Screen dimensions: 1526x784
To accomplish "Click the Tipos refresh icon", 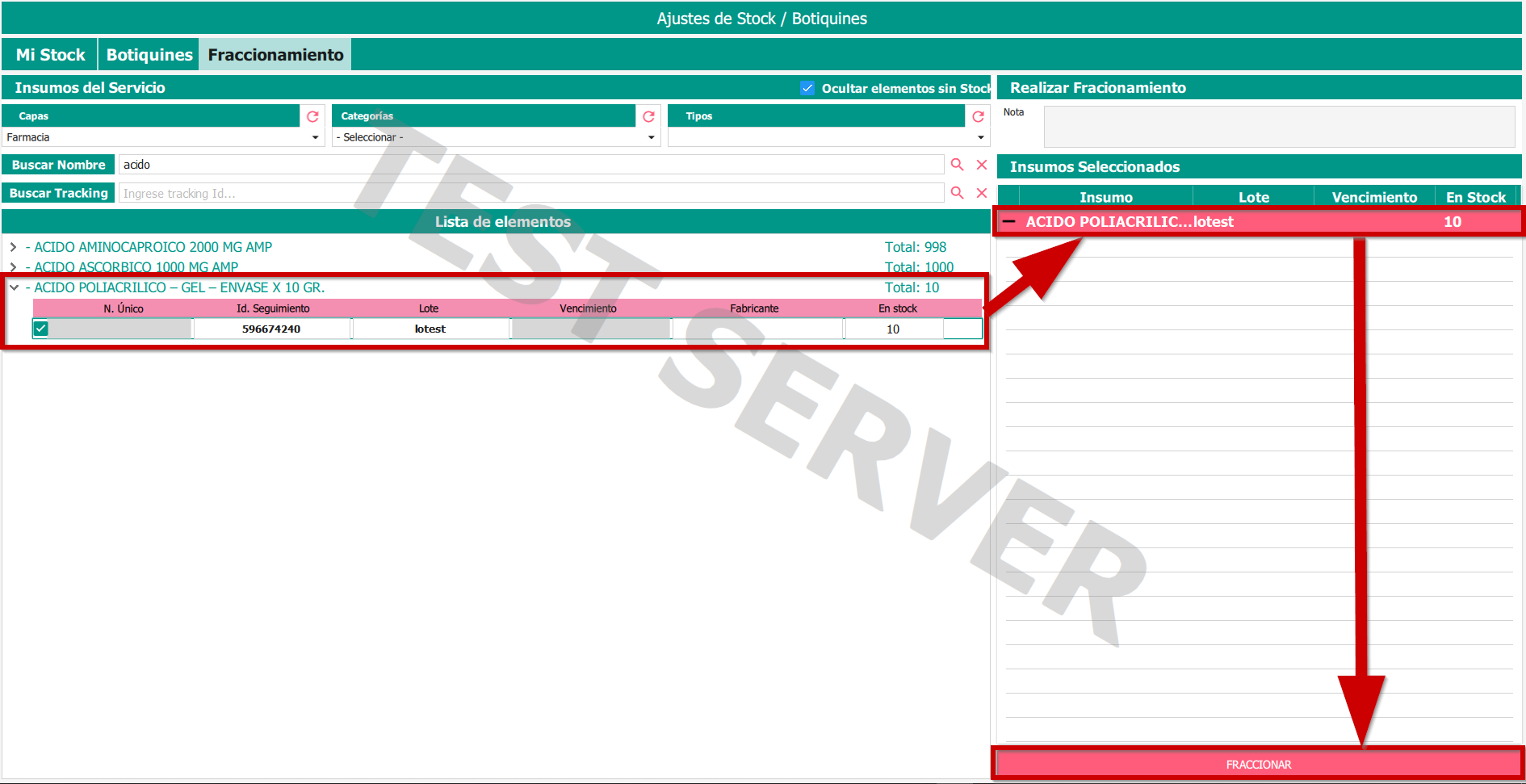I will (x=978, y=116).
